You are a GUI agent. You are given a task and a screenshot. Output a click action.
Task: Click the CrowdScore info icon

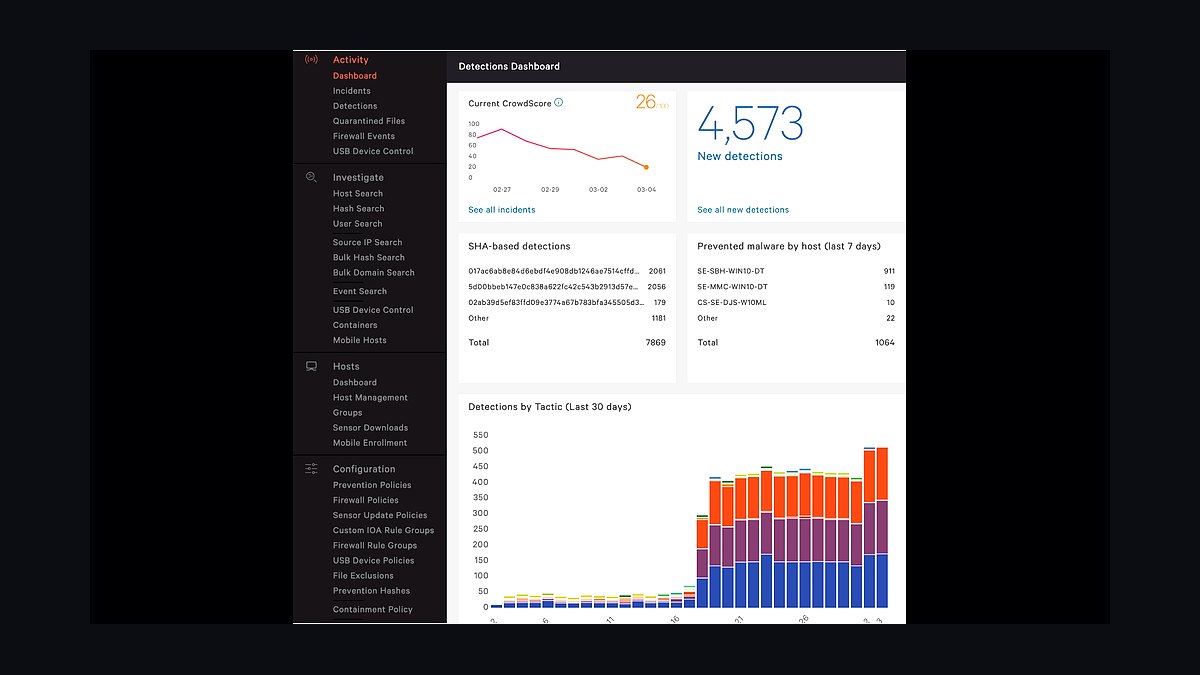point(559,103)
